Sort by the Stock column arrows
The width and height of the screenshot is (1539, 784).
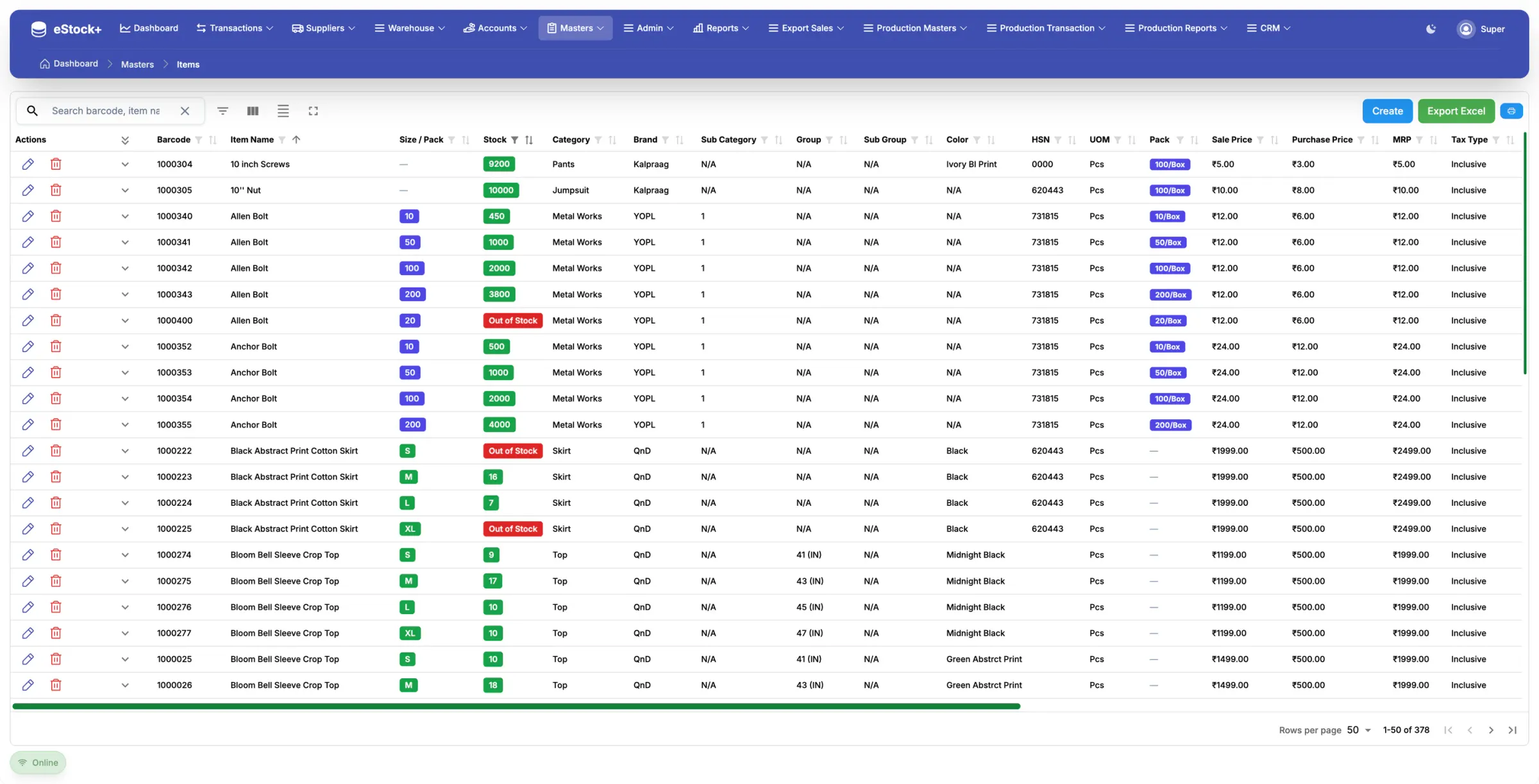pyautogui.click(x=529, y=140)
